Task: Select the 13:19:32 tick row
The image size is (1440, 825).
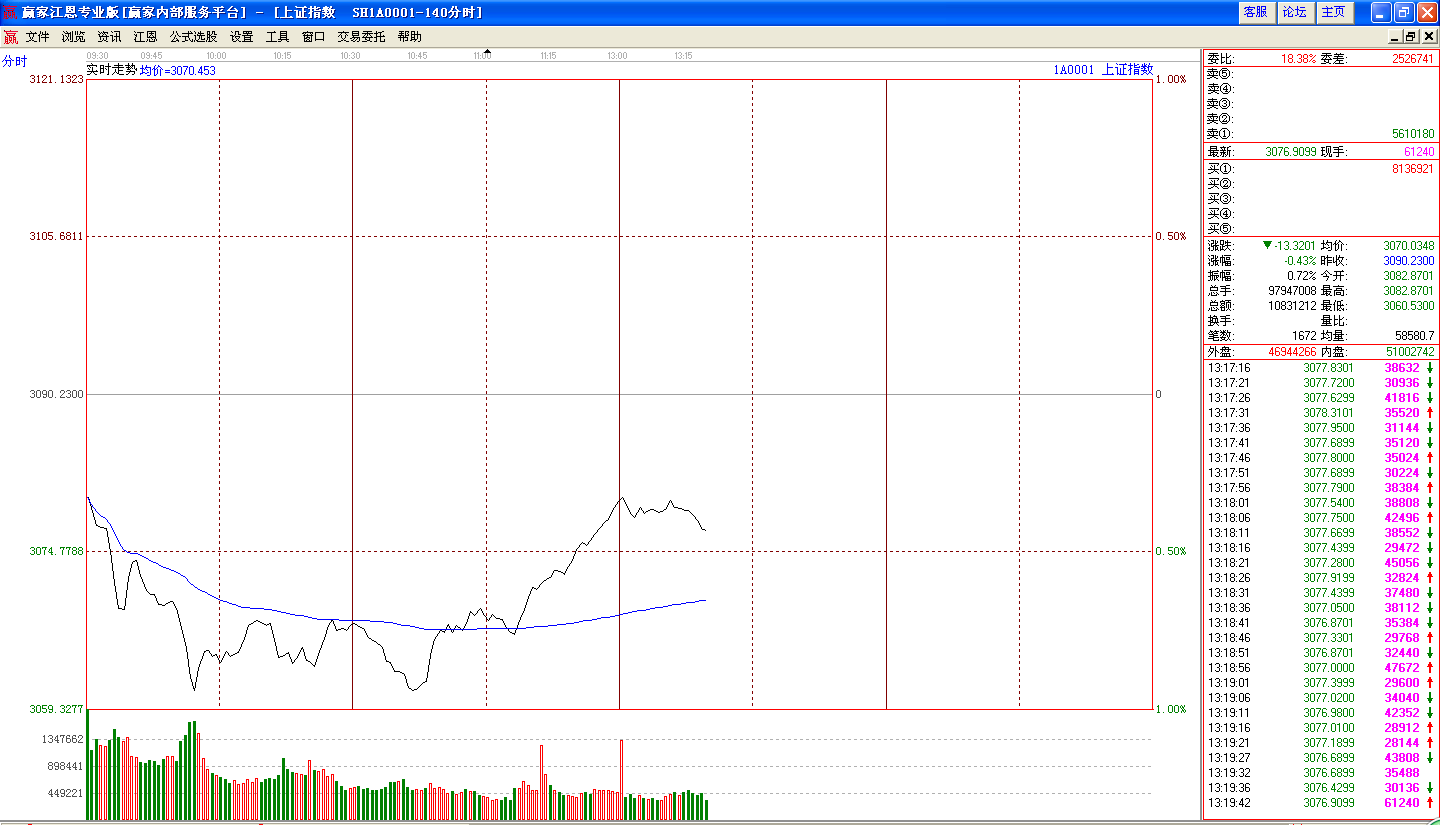Action: tap(1320, 773)
